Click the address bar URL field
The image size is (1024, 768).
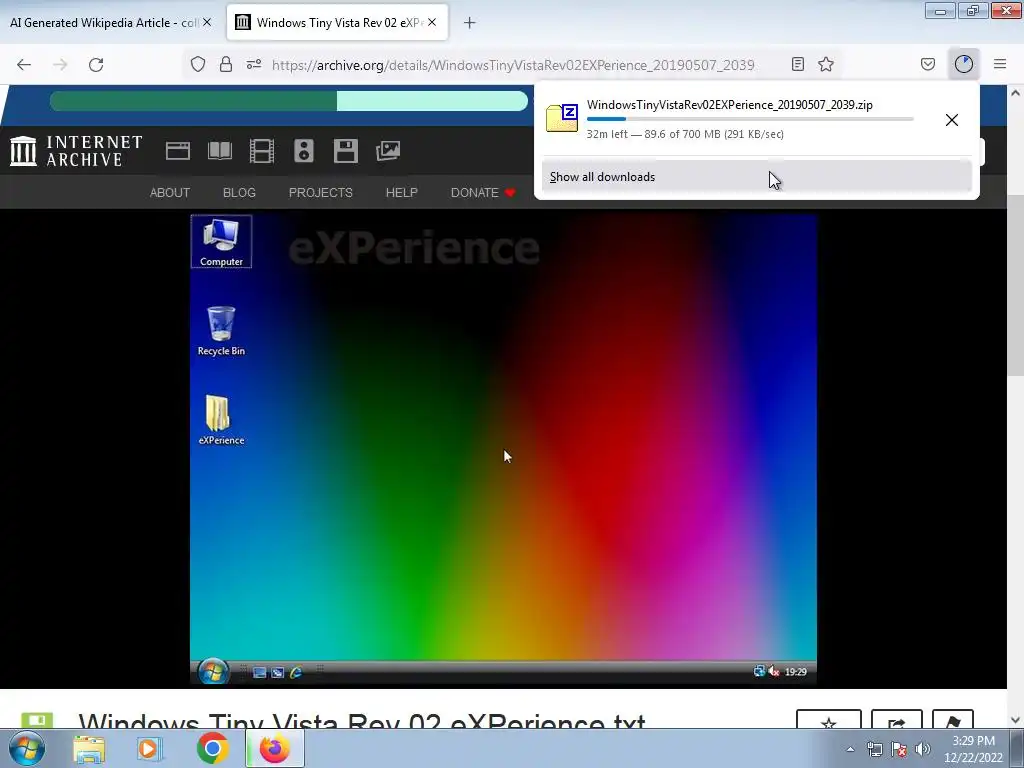[513, 65]
